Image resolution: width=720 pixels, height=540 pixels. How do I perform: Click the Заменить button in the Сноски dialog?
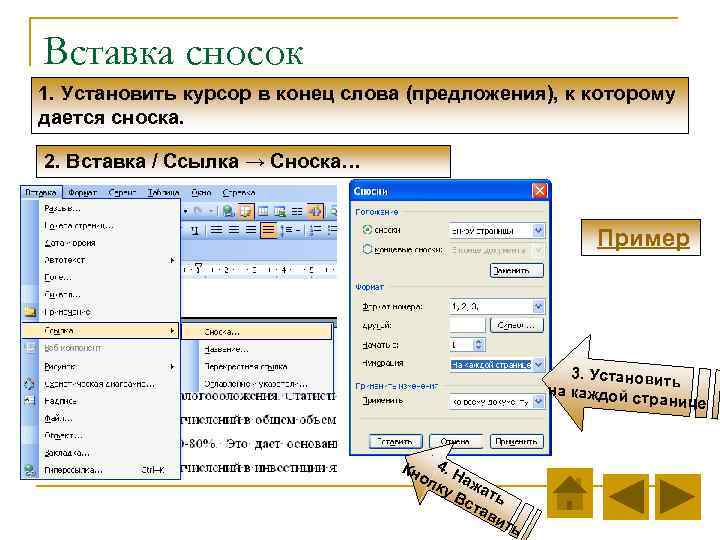tap(517, 270)
